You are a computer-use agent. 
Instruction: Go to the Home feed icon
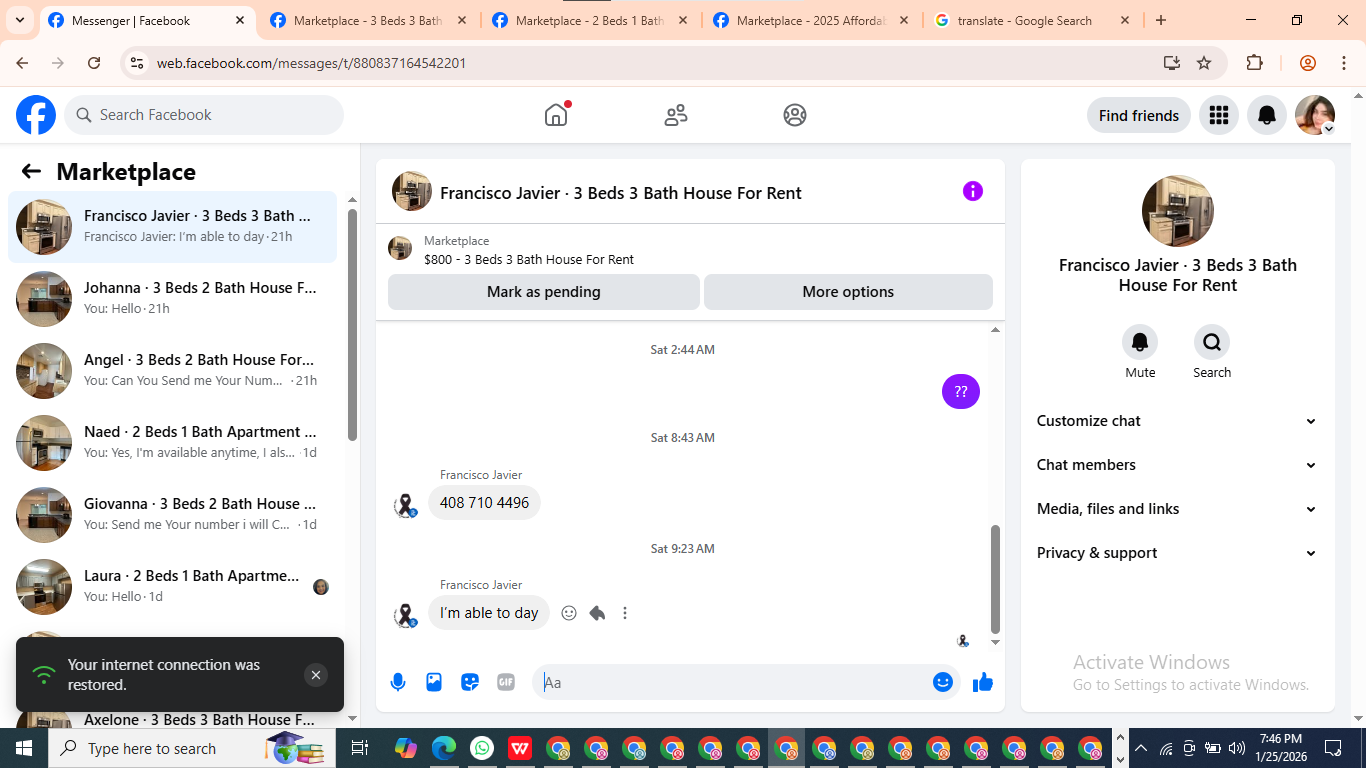pyautogui.click(x=556, y=115)
